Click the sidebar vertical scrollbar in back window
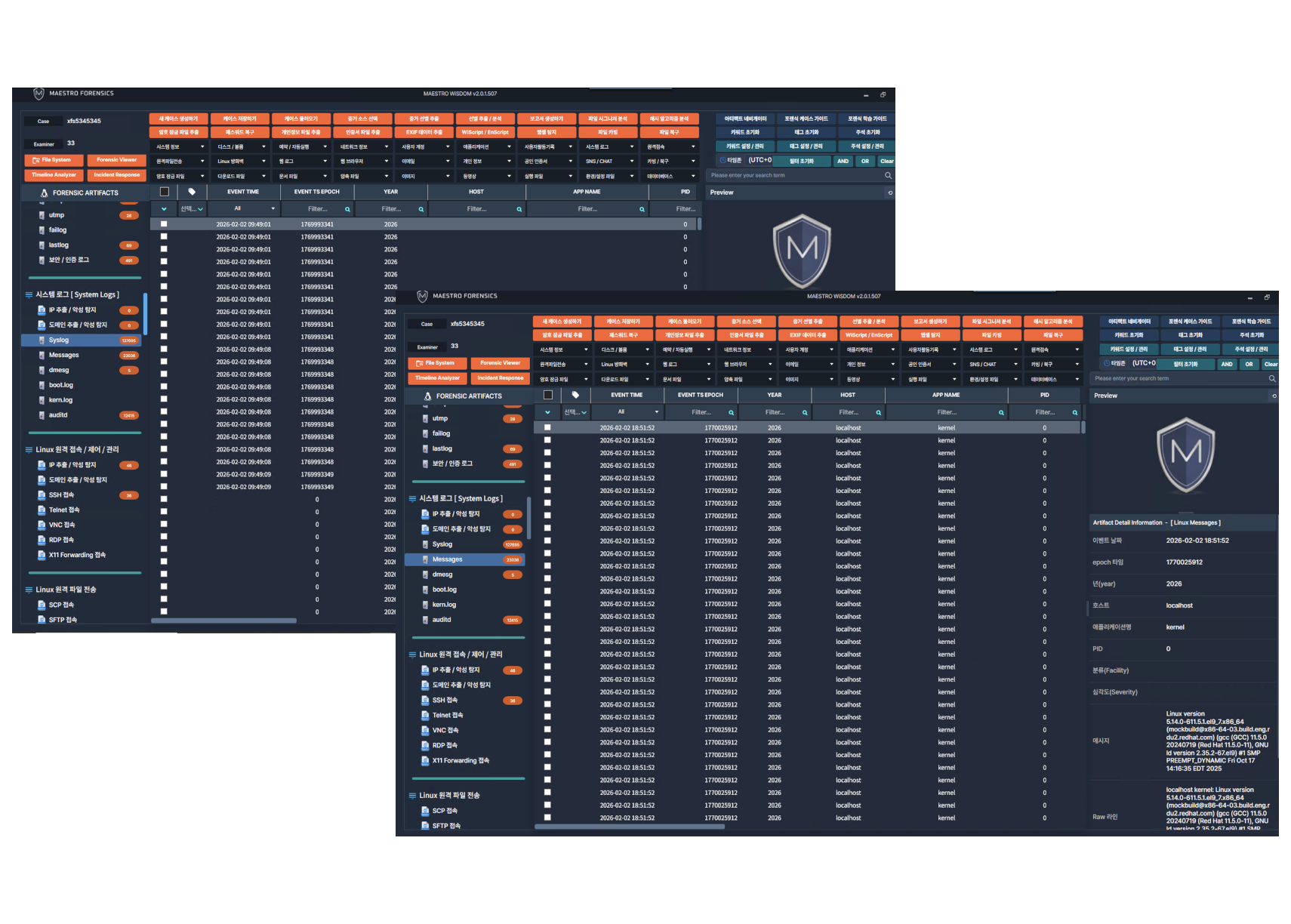The image size is (1291, 924). [x=145, y=314]
